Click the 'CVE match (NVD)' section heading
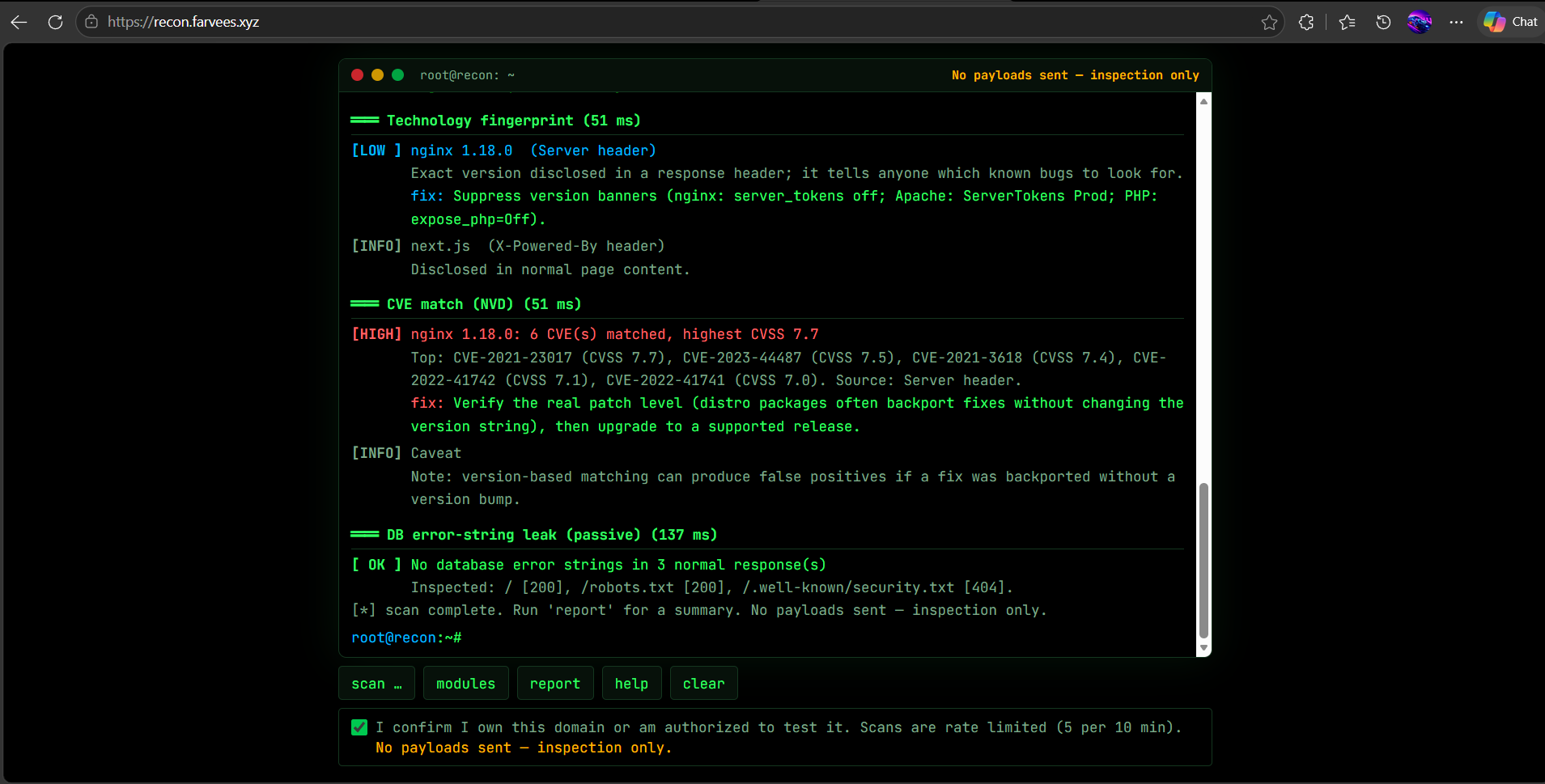Viewport: 1545px width, 784px height. (484, 304)
